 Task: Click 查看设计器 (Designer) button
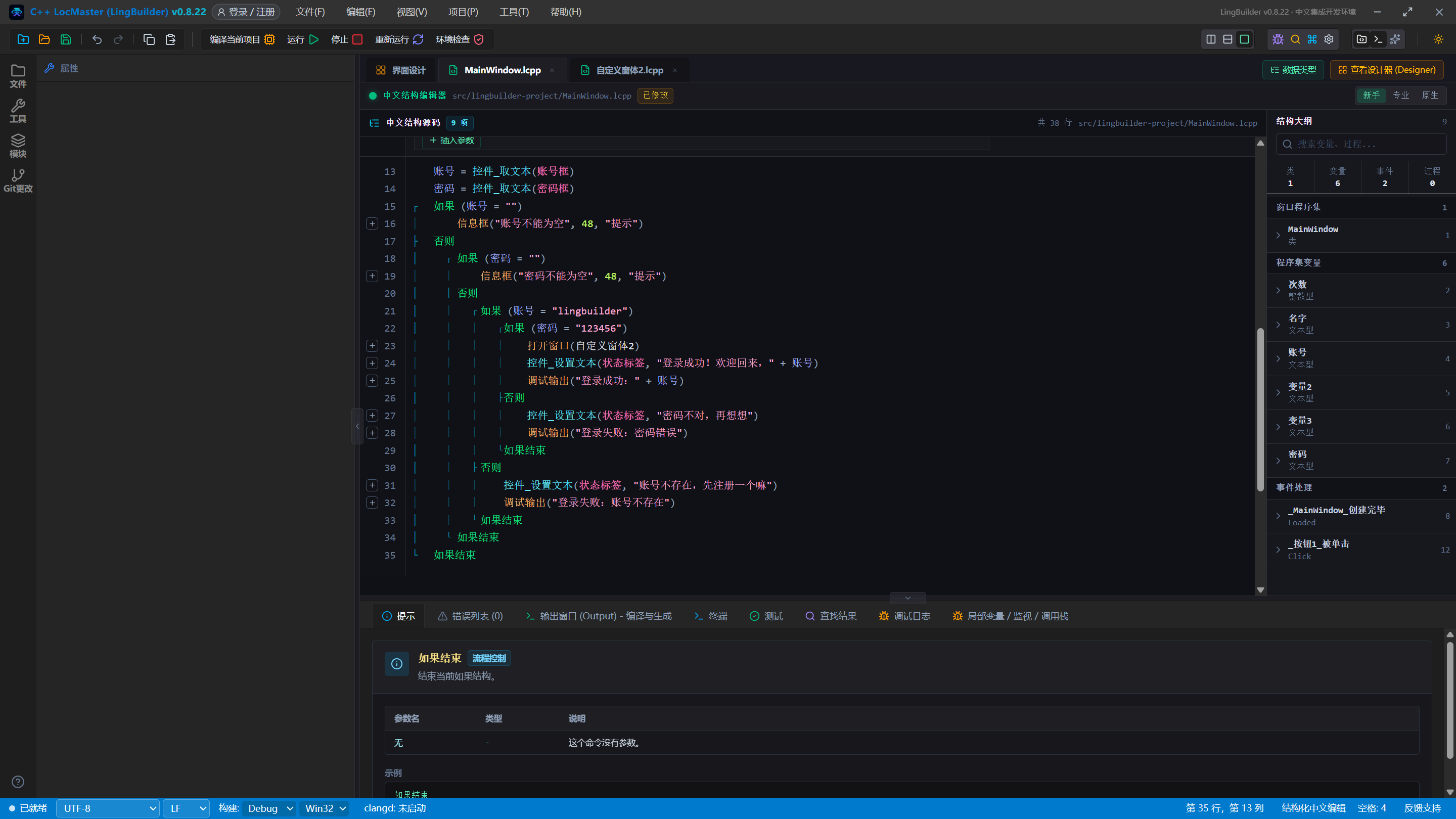click(x=1386, y=70)
